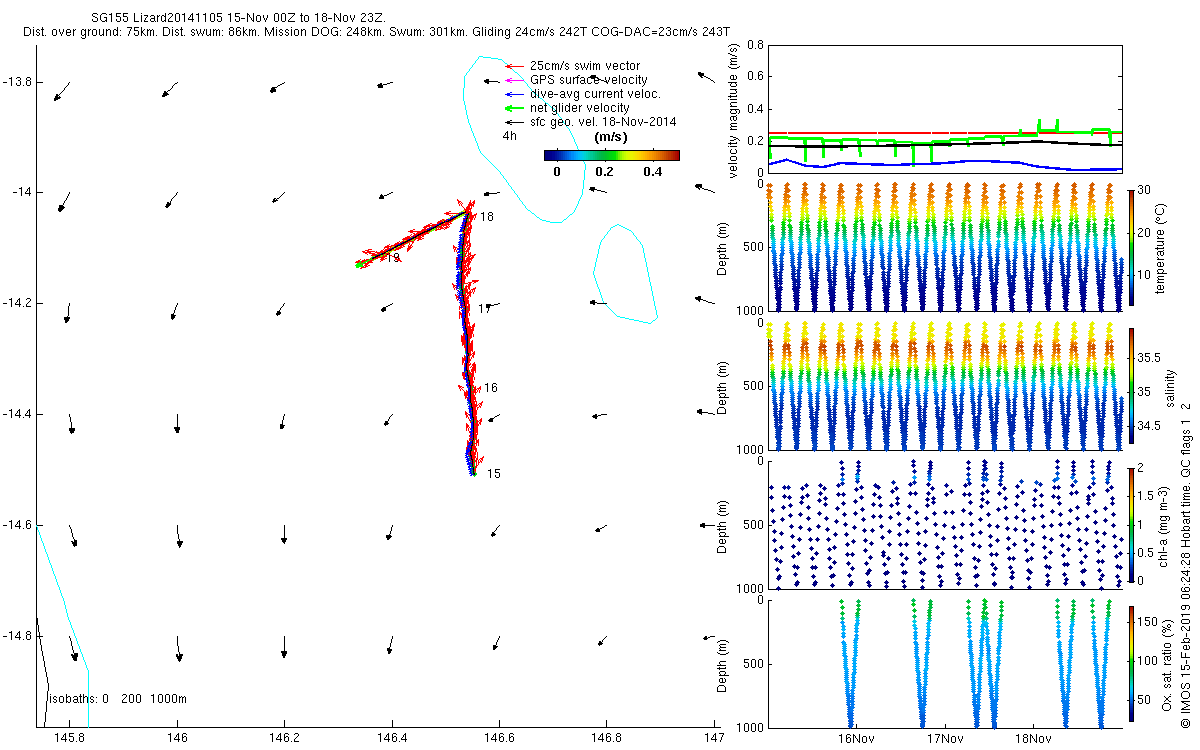Click the green track endpoint near label 19
The height and width of the screenshot is (750, 1200).
point(359,264)
